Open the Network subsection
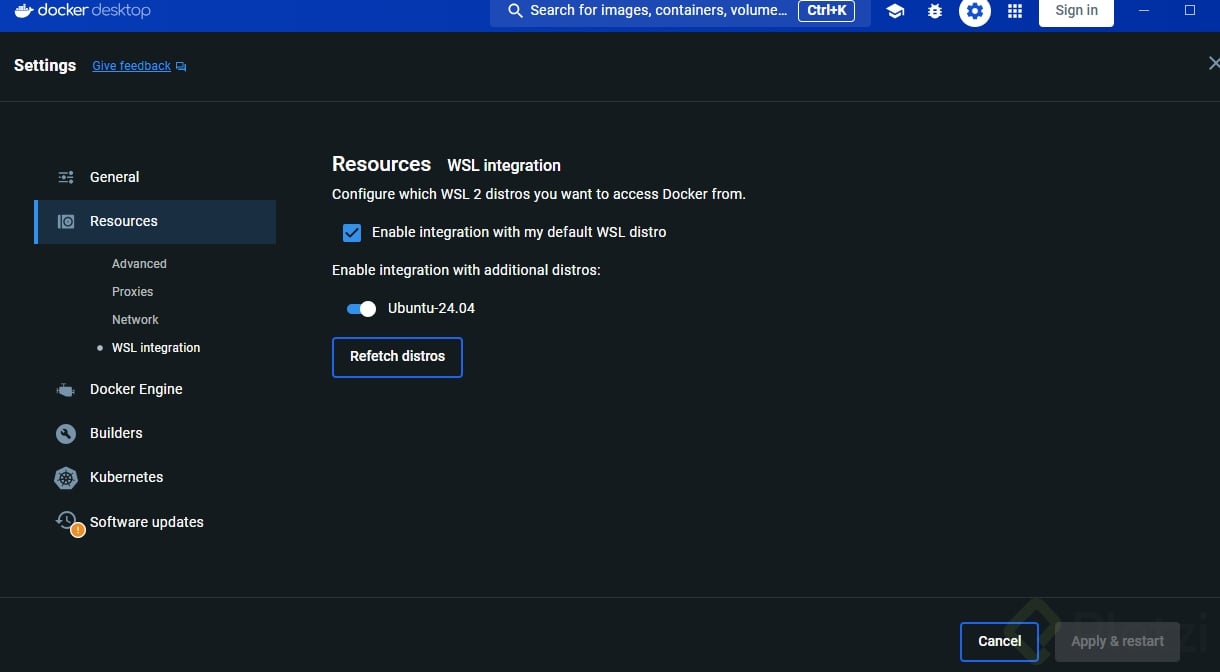Screen dimensions: 1220x672 point(135,320)
